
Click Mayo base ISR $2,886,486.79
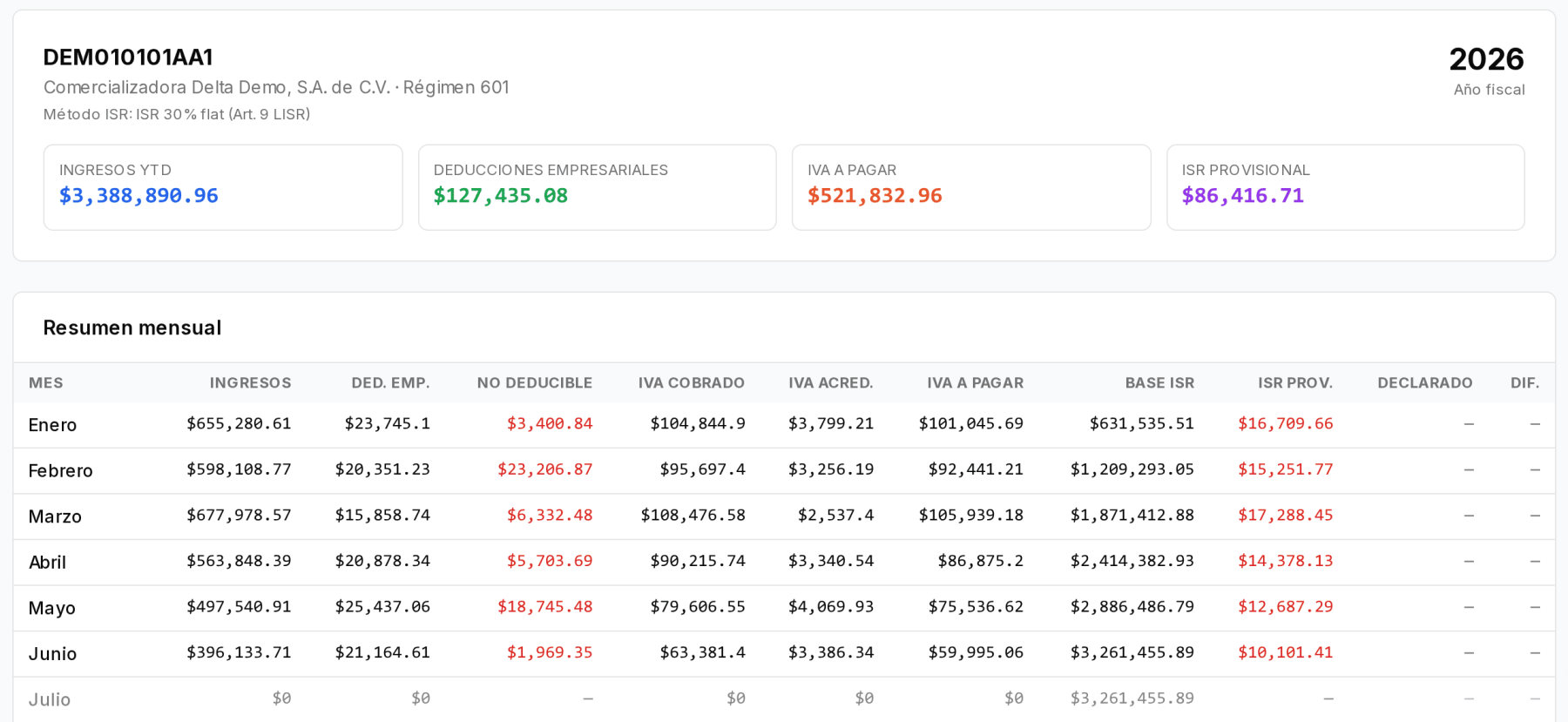pos(1132,607)
